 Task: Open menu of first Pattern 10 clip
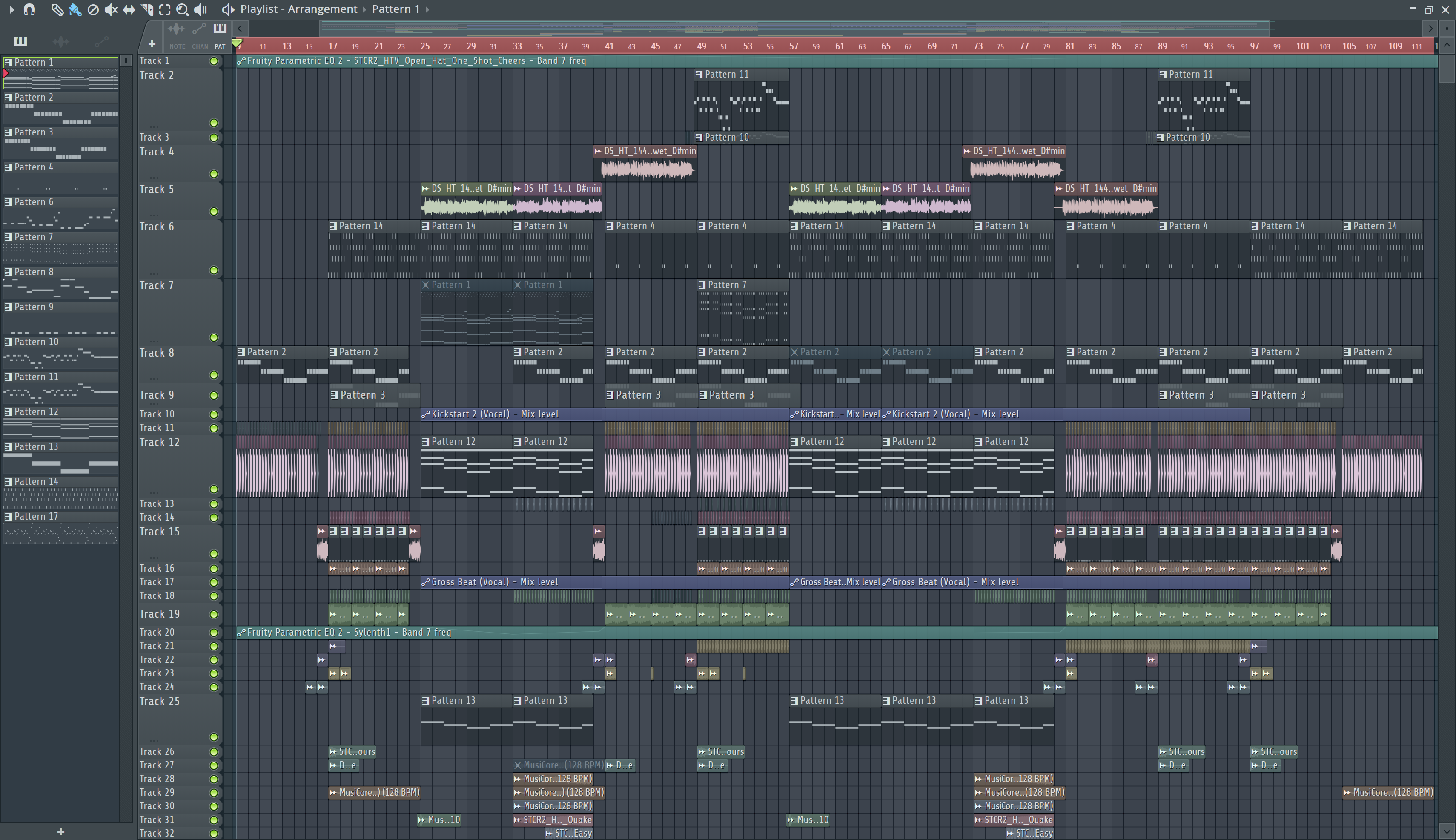coord(699,137)
